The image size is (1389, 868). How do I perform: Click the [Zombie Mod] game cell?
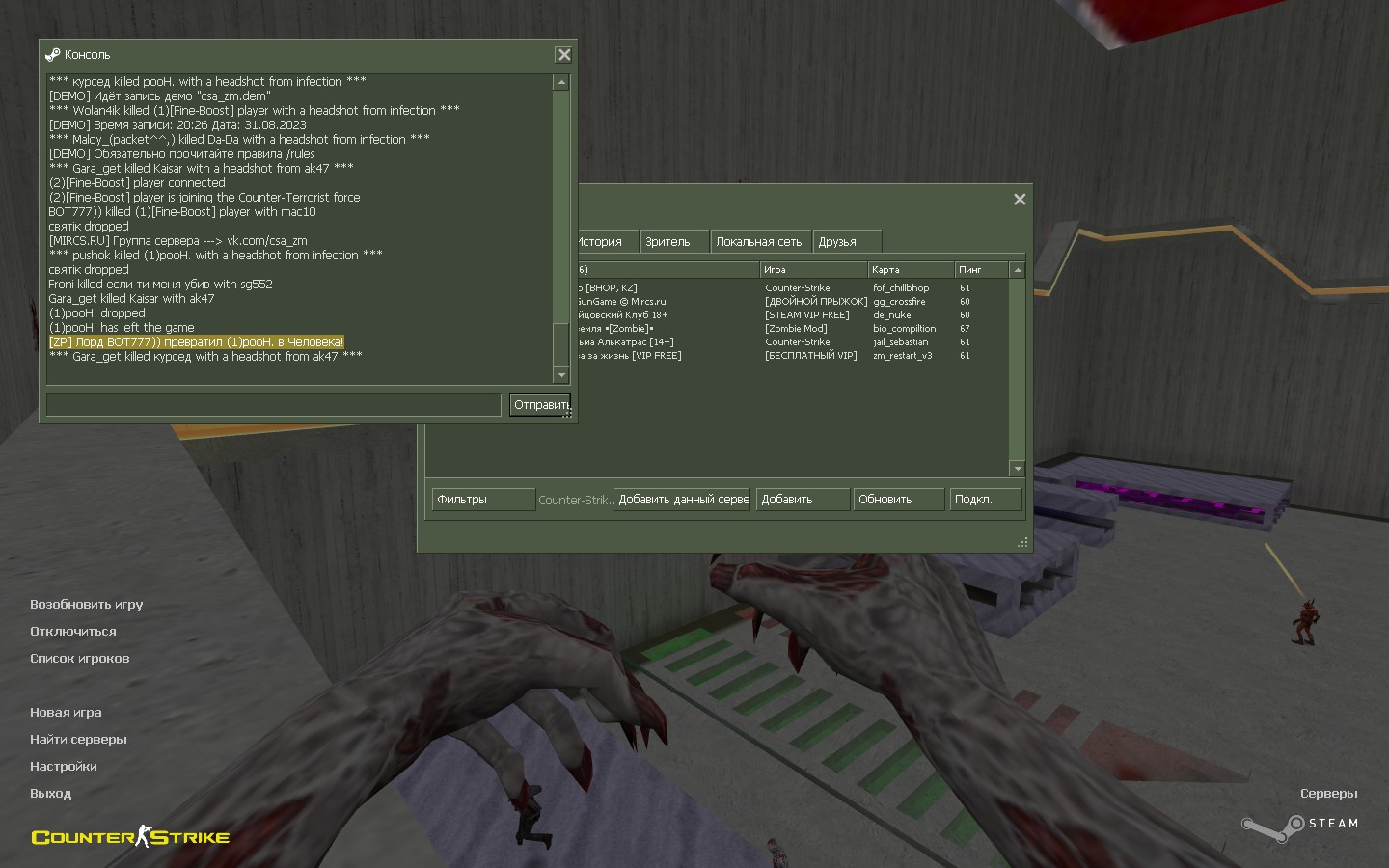pyautogui.click(x=796, y=329)
